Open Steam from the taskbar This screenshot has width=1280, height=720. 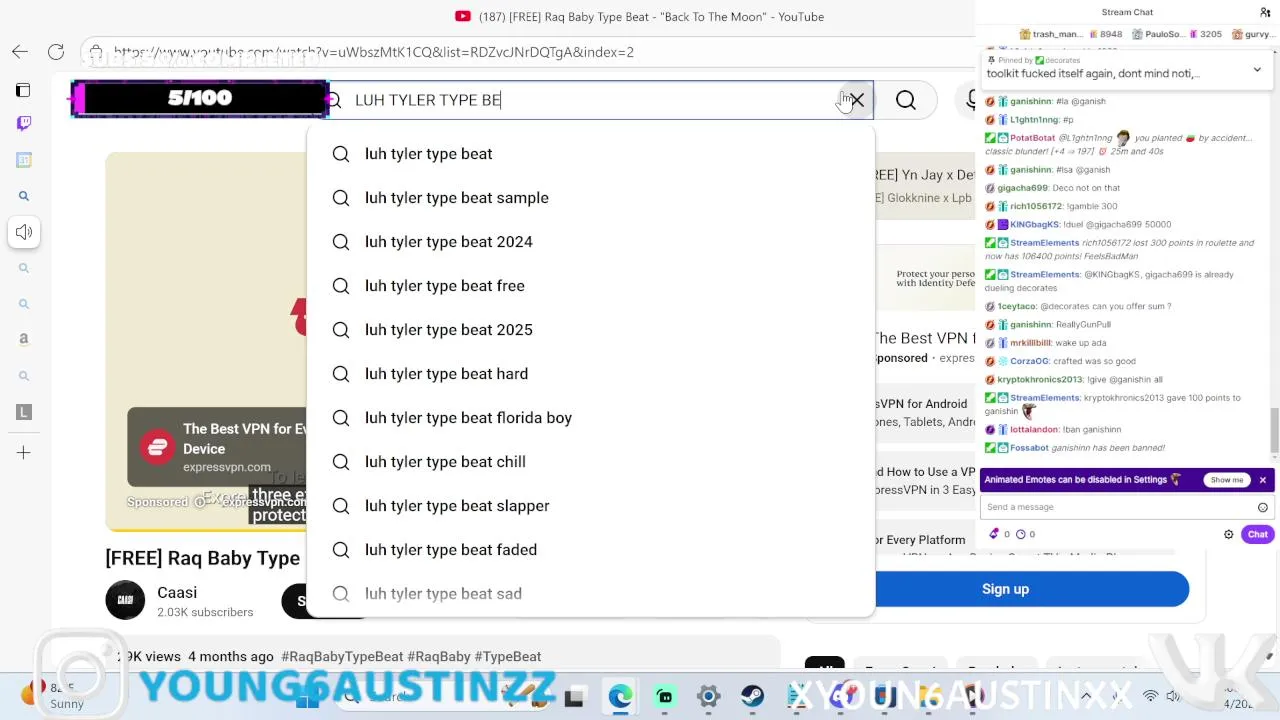(x=752, y=697)
